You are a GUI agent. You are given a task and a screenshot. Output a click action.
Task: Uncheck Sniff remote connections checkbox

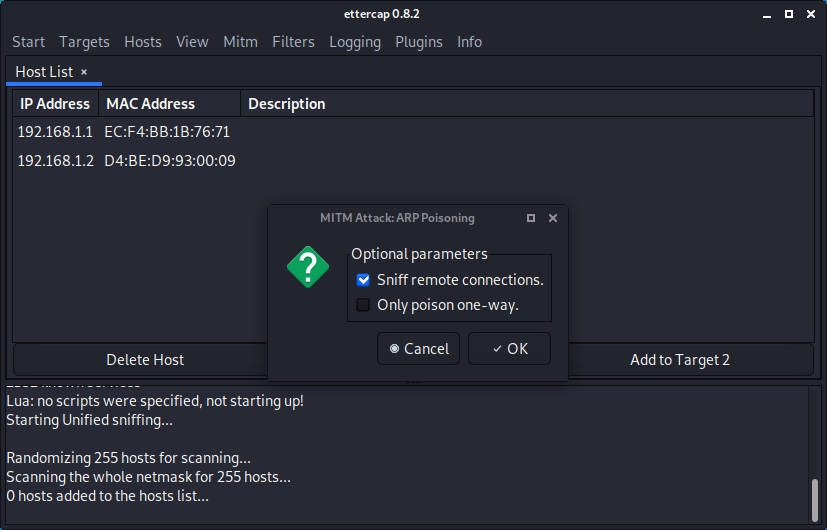point(363,280)
